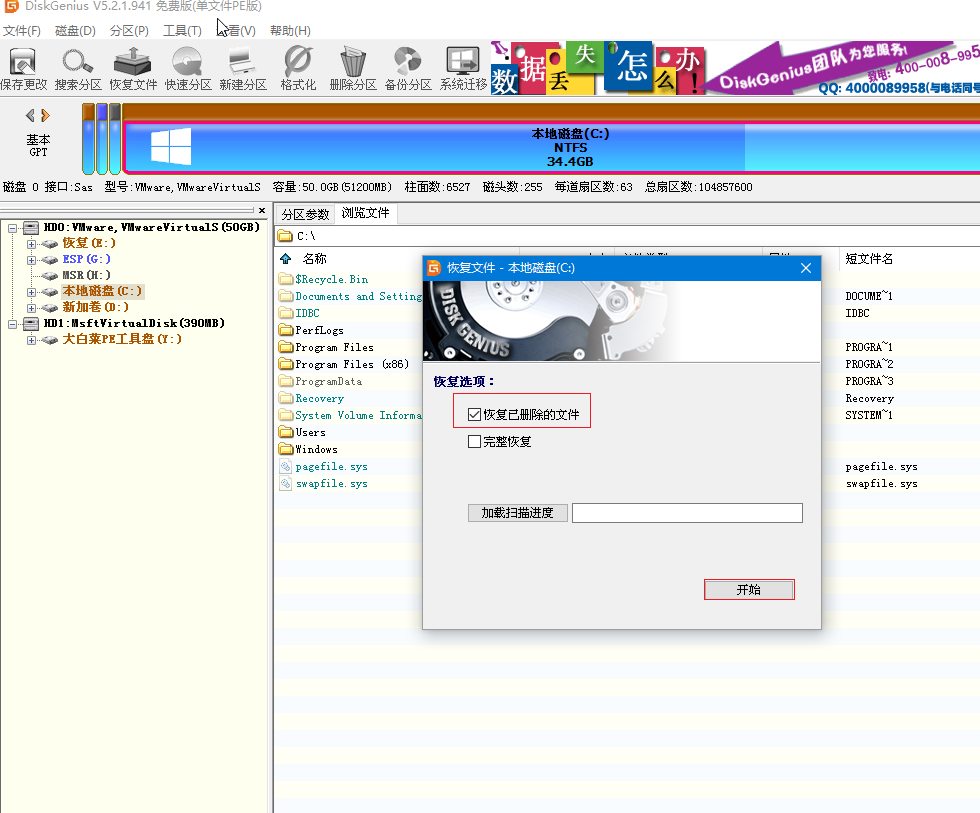Viewport: 980px width, 813px height.
Task: Close the left disk tree panel
Action: pos(262,211)
